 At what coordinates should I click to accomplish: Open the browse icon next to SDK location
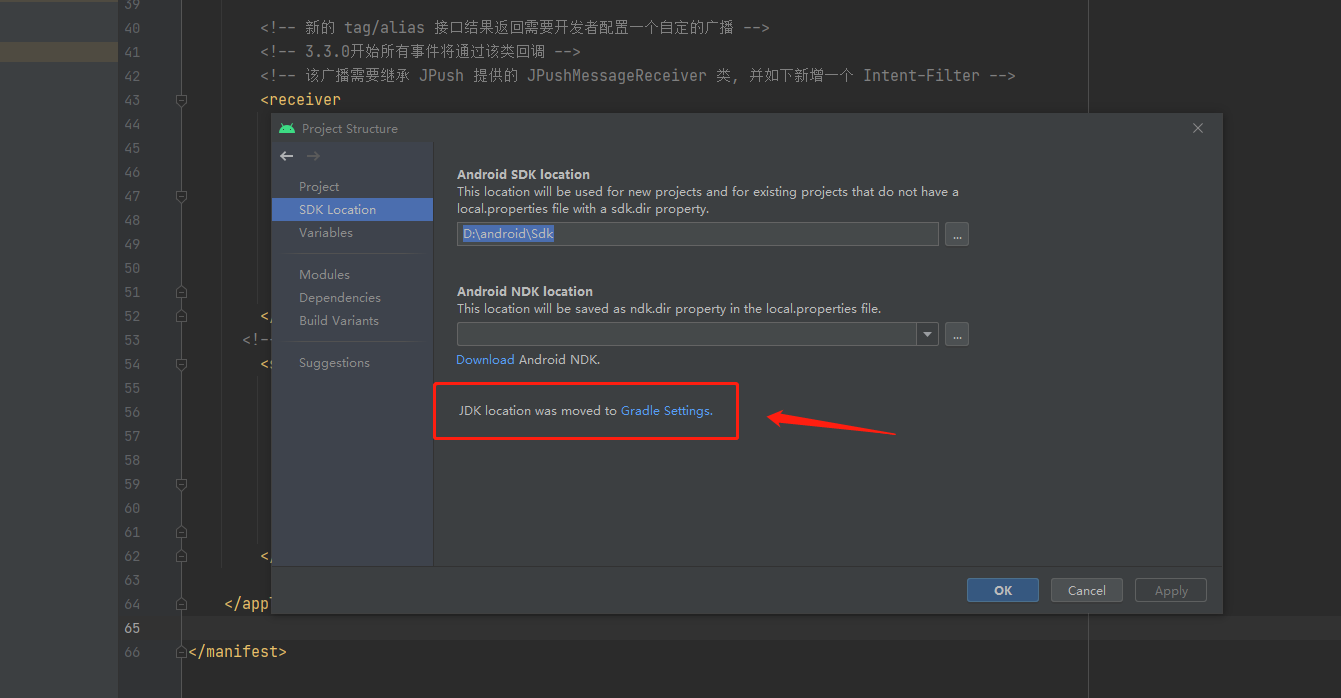click(956, 234)
